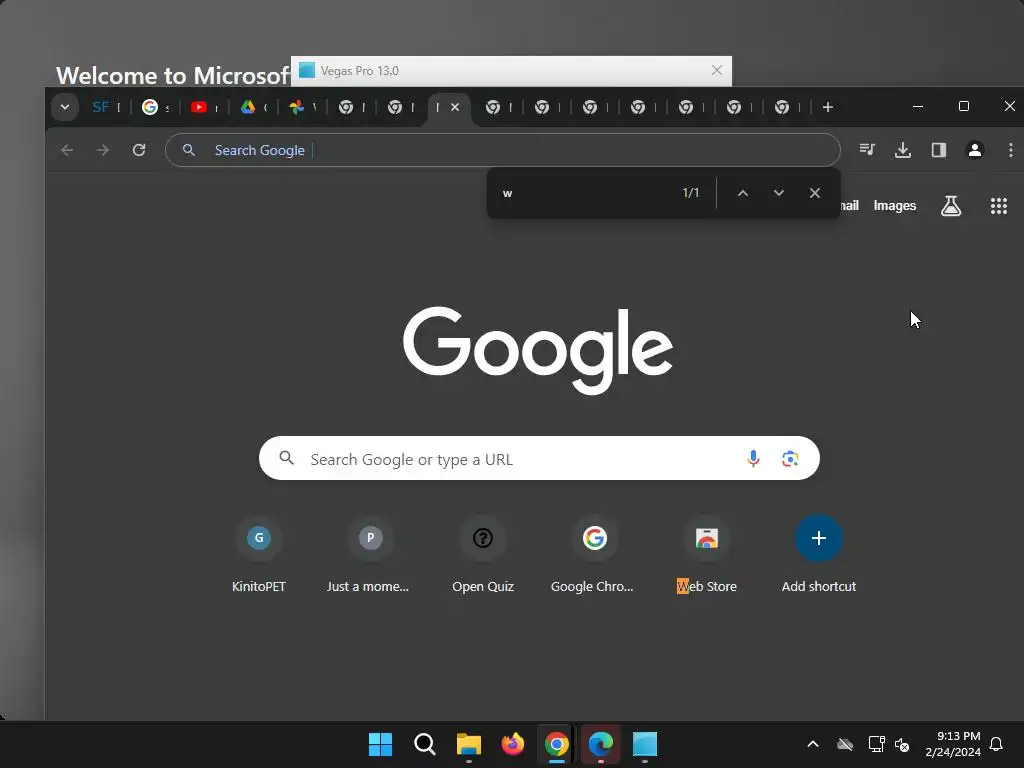This screenshot has height=768, width=1024.
Task: Open the Chrome profile avatar
Action: pyautogui.click(x=975, y=150)
